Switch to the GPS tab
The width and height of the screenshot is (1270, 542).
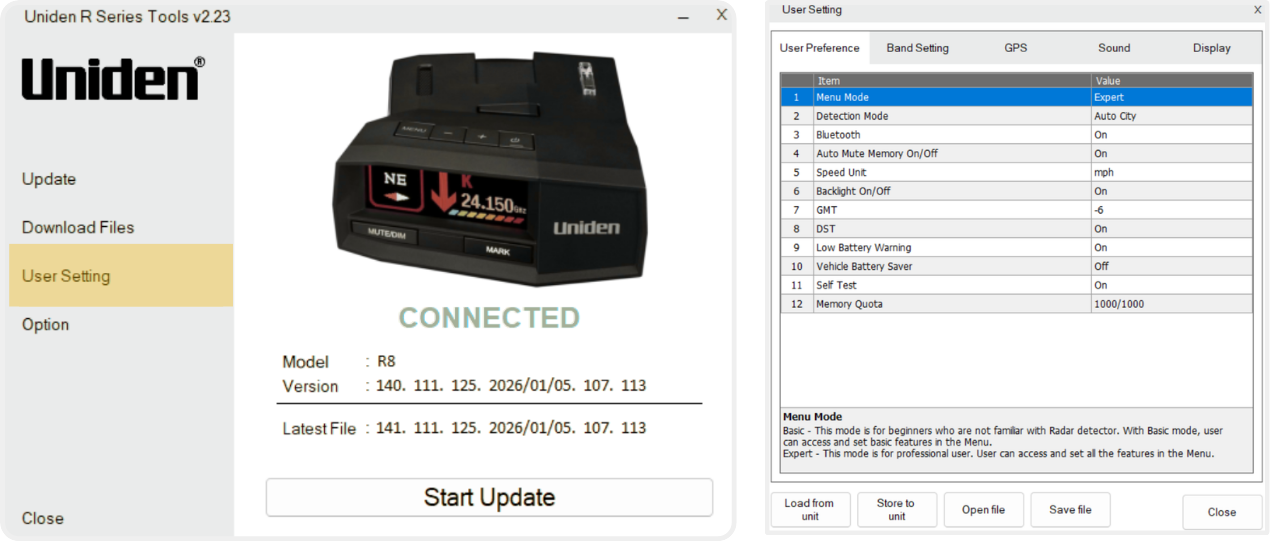(1016, 48)
